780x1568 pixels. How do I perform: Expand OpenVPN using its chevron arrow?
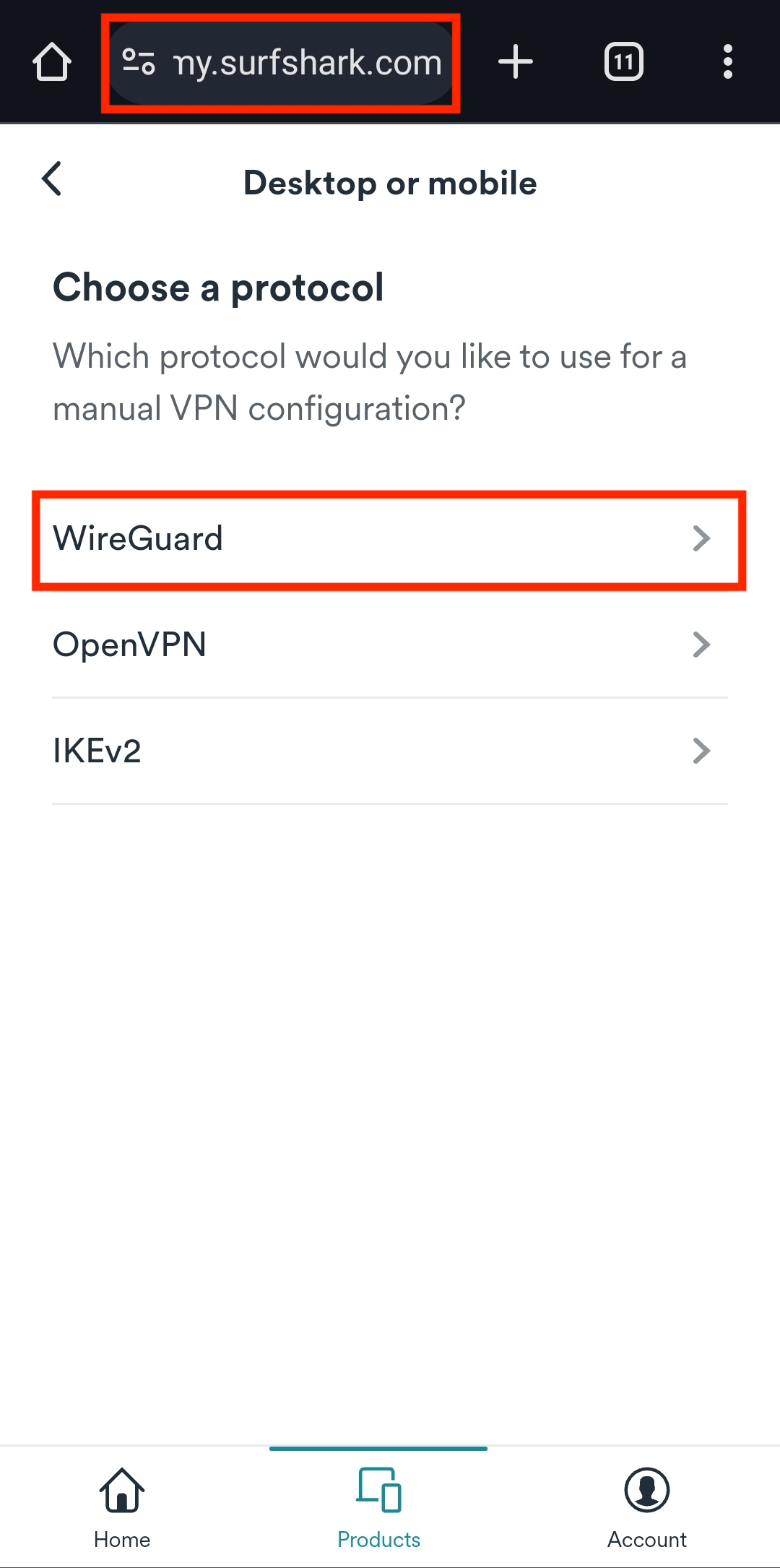(701, 645)
